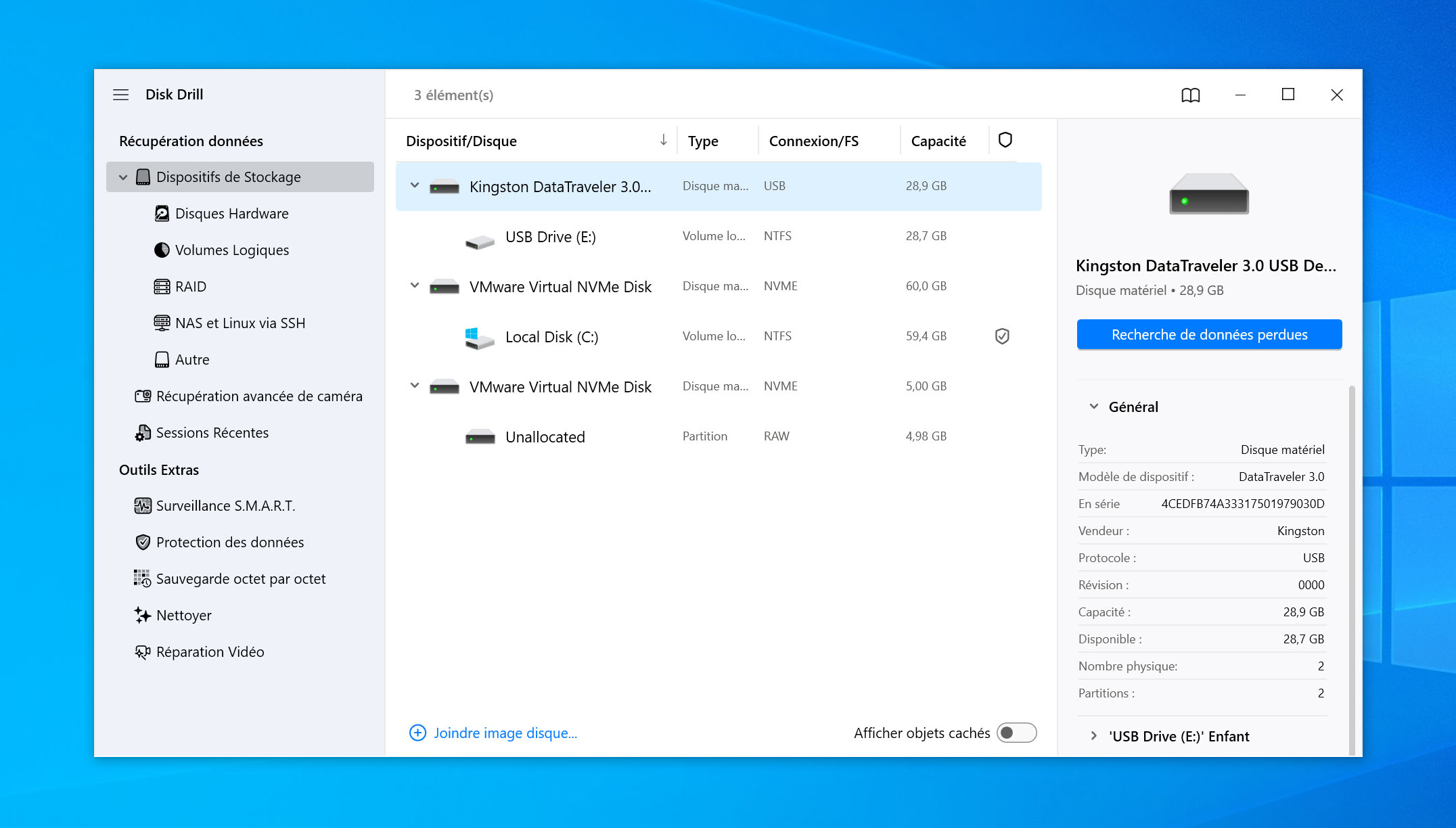Viewport: 1456px width, 828px height.
Task: Sort by the Dispositif/Disque arrow
Action: [664, 140]
